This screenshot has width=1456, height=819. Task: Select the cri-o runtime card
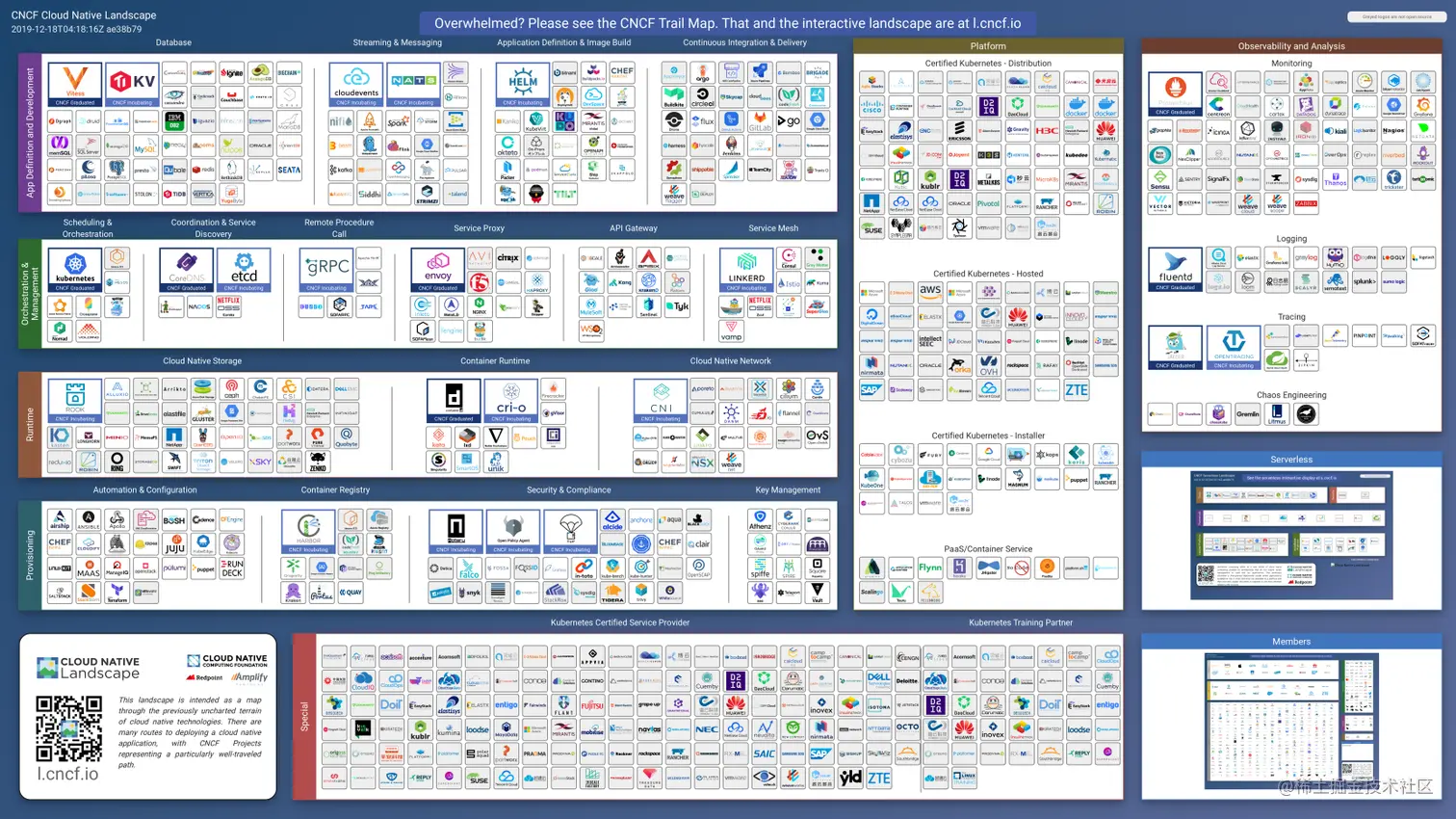click(x=511, y=401)
